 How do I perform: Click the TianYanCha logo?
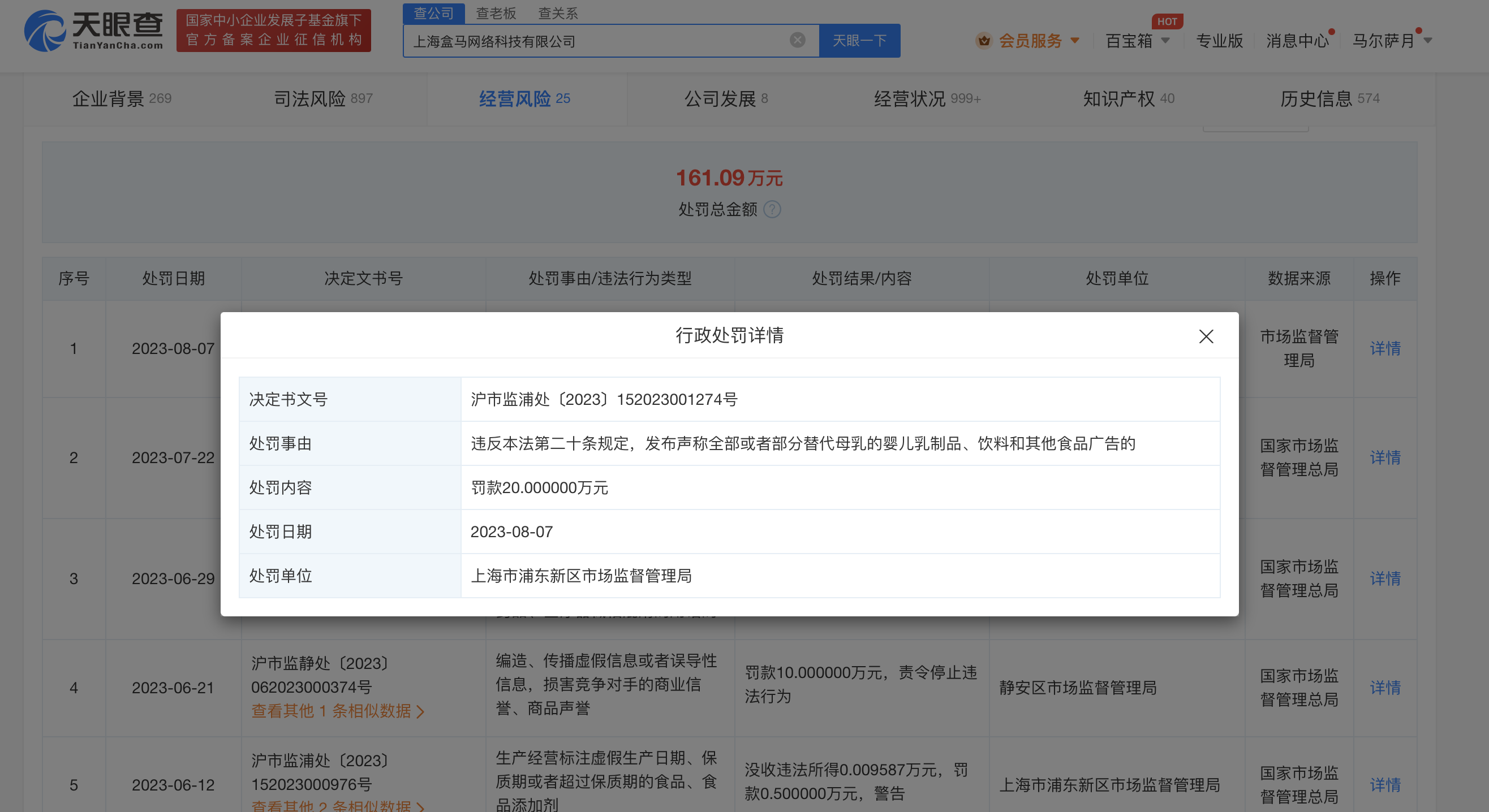coord(93,31)
